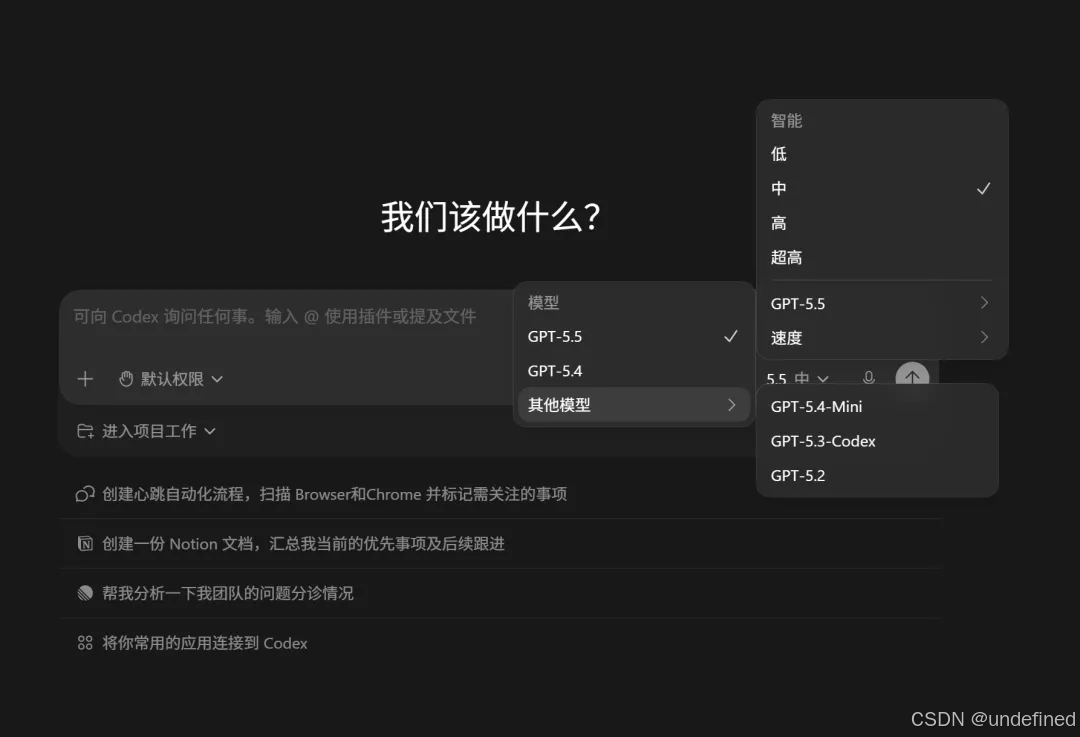
Task: Click 创建一份 Notion 文档 suggestion
Action: [499, 543]
